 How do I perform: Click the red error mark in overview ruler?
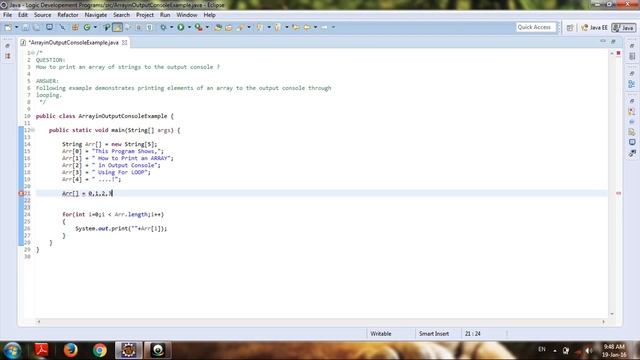[618, 193]
